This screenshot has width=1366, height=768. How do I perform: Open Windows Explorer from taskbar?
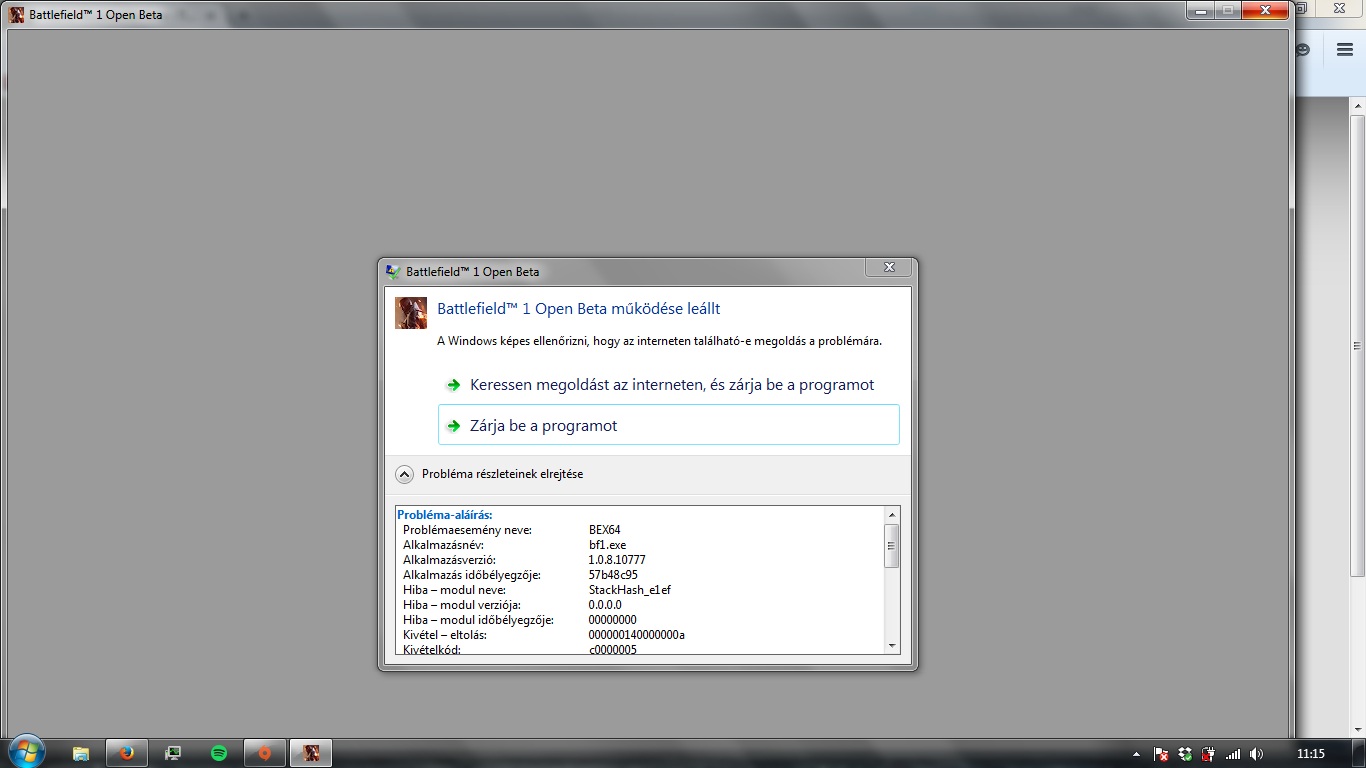coord(81,753)
